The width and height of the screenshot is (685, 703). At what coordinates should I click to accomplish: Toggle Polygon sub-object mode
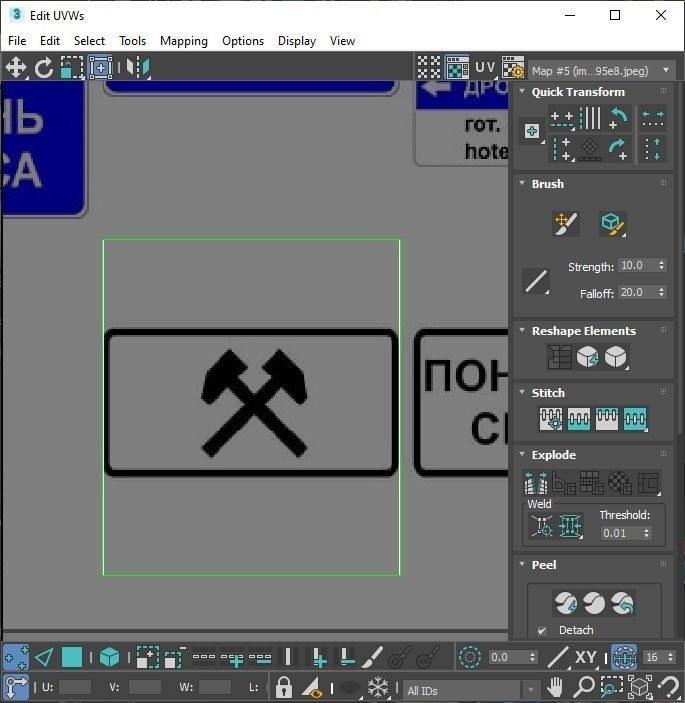[72, 657]
